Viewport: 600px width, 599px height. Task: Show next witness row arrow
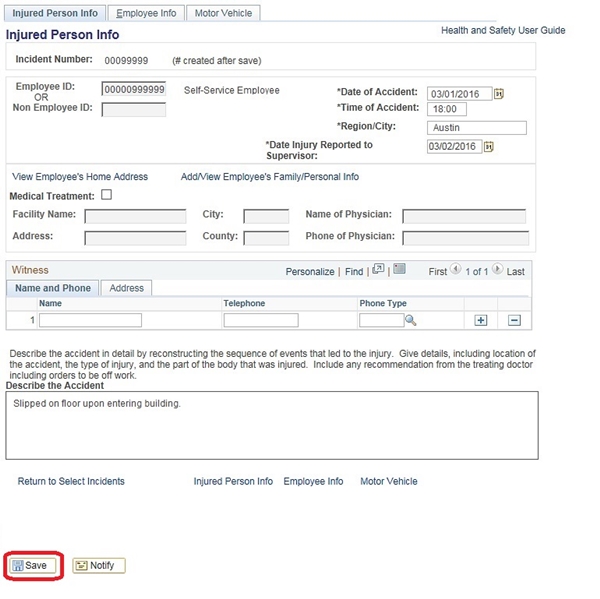[x=497, y=270]
